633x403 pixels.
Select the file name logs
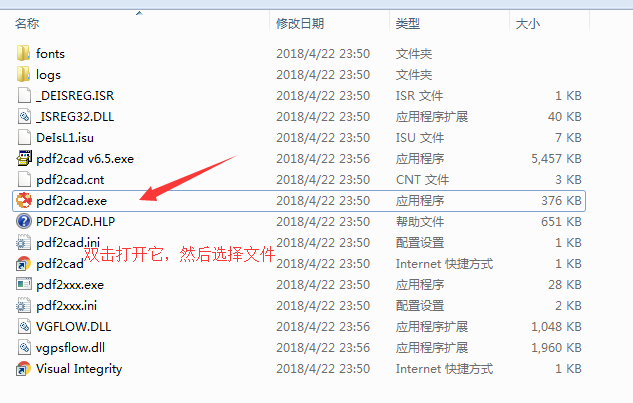pos(48,75)
